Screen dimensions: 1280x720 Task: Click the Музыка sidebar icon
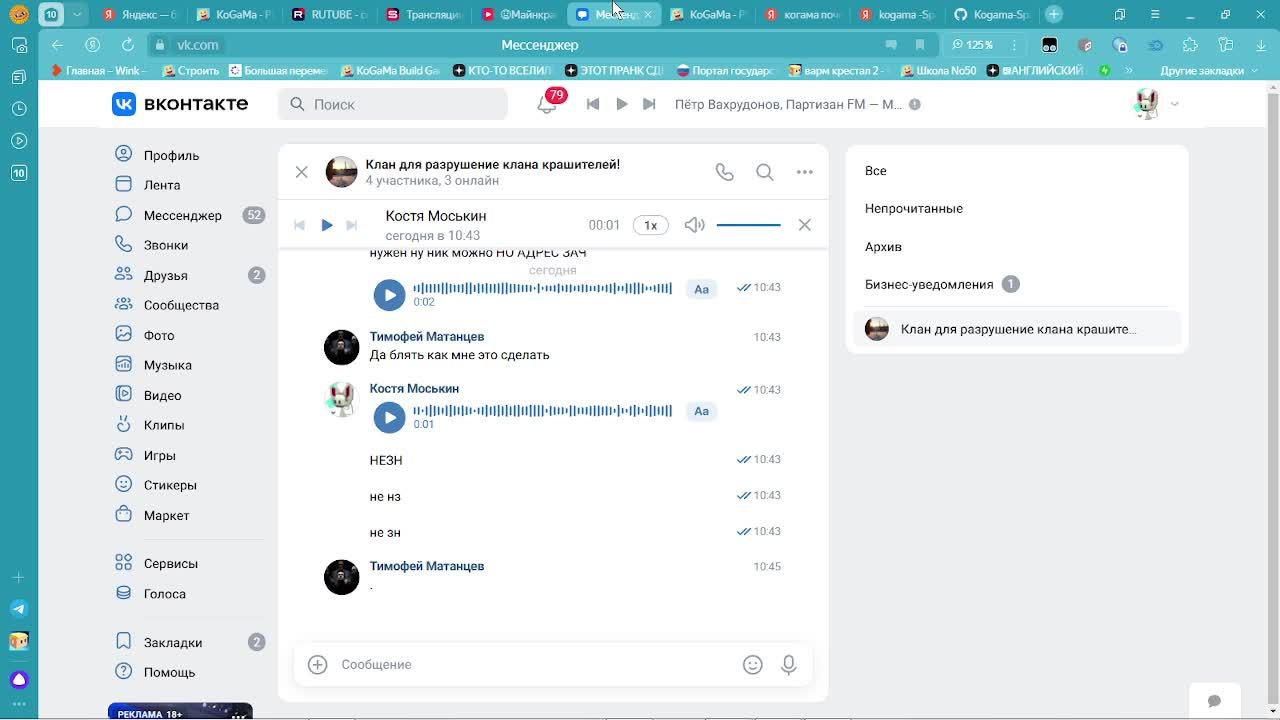pos(124,365)
